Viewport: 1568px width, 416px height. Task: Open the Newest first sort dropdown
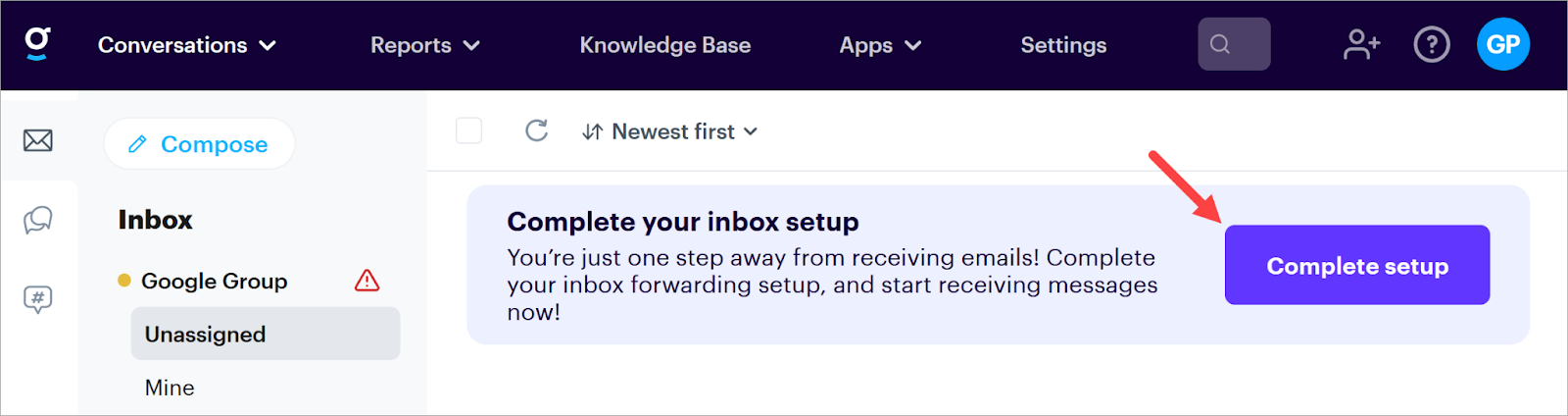click(670, 131)
